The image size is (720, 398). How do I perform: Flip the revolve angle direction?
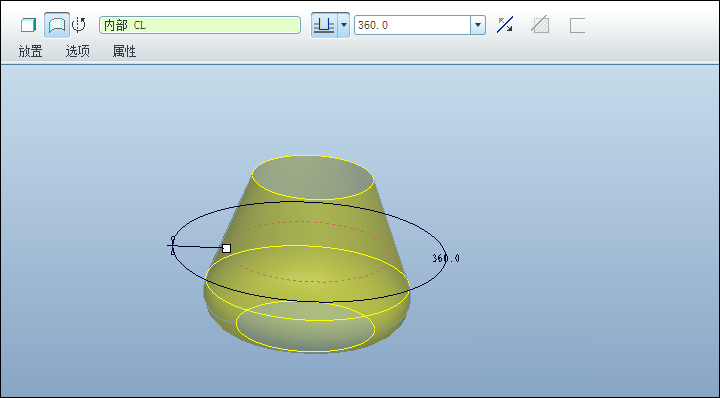point(505,25)
